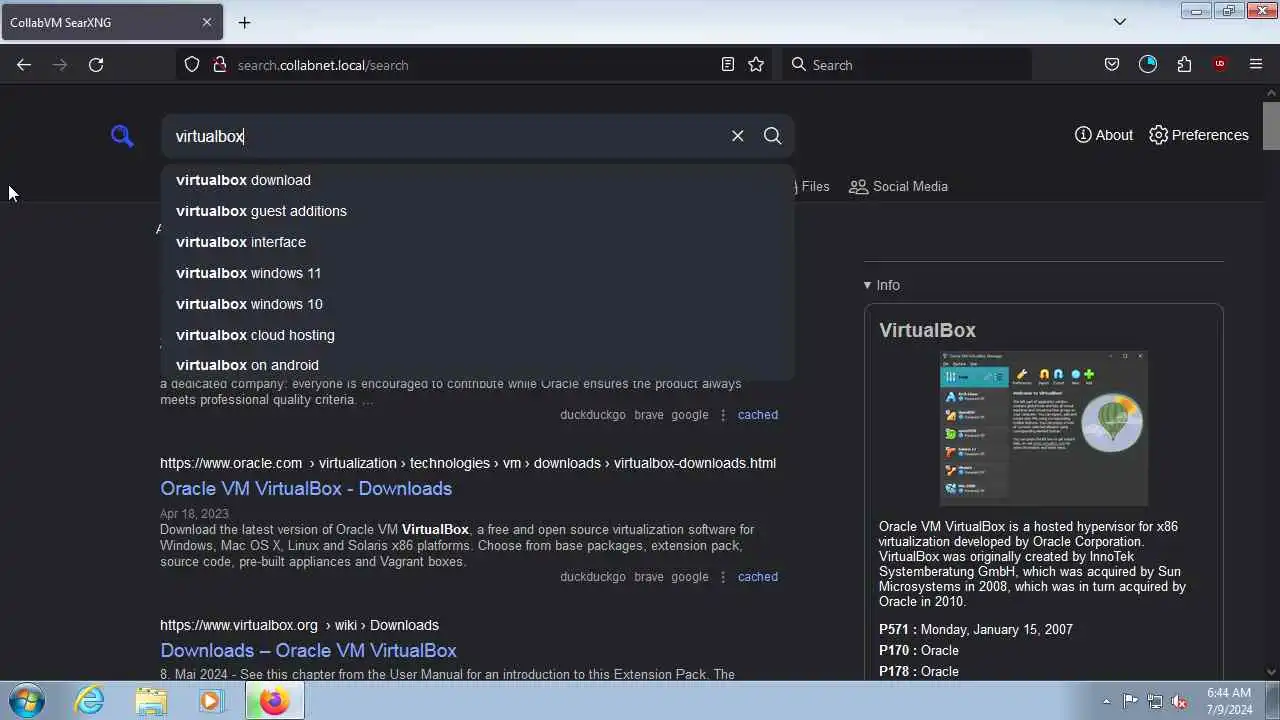Click the muted volume tray icon

pyautogui.click(x=1180, y=702)
